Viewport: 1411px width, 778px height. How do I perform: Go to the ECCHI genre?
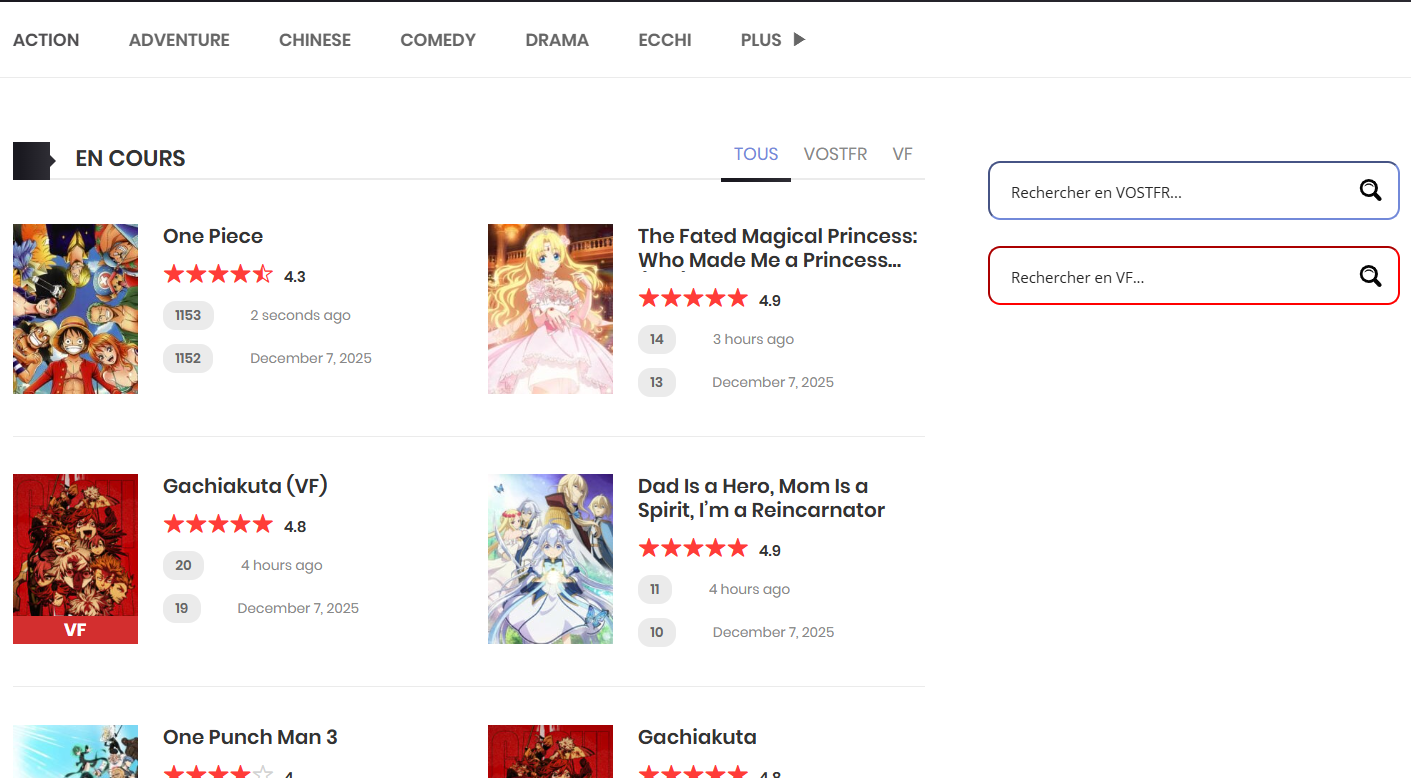(x=665, y=40)
